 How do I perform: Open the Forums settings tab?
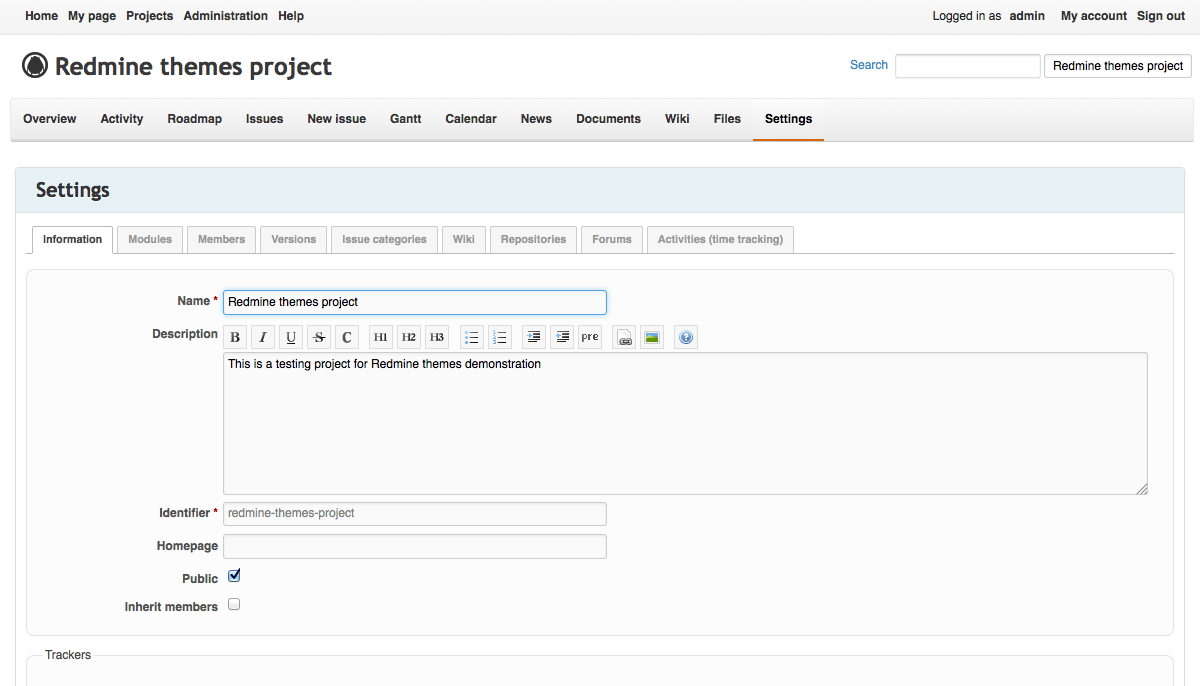tap(612, 240)
